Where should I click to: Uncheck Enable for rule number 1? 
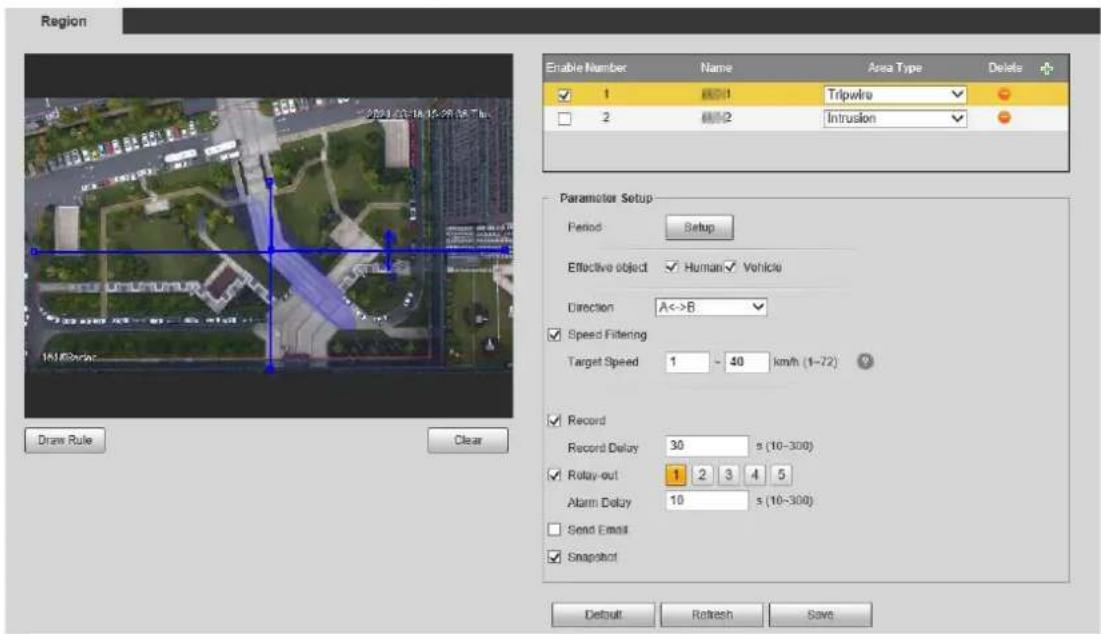(x=564, y=95)
